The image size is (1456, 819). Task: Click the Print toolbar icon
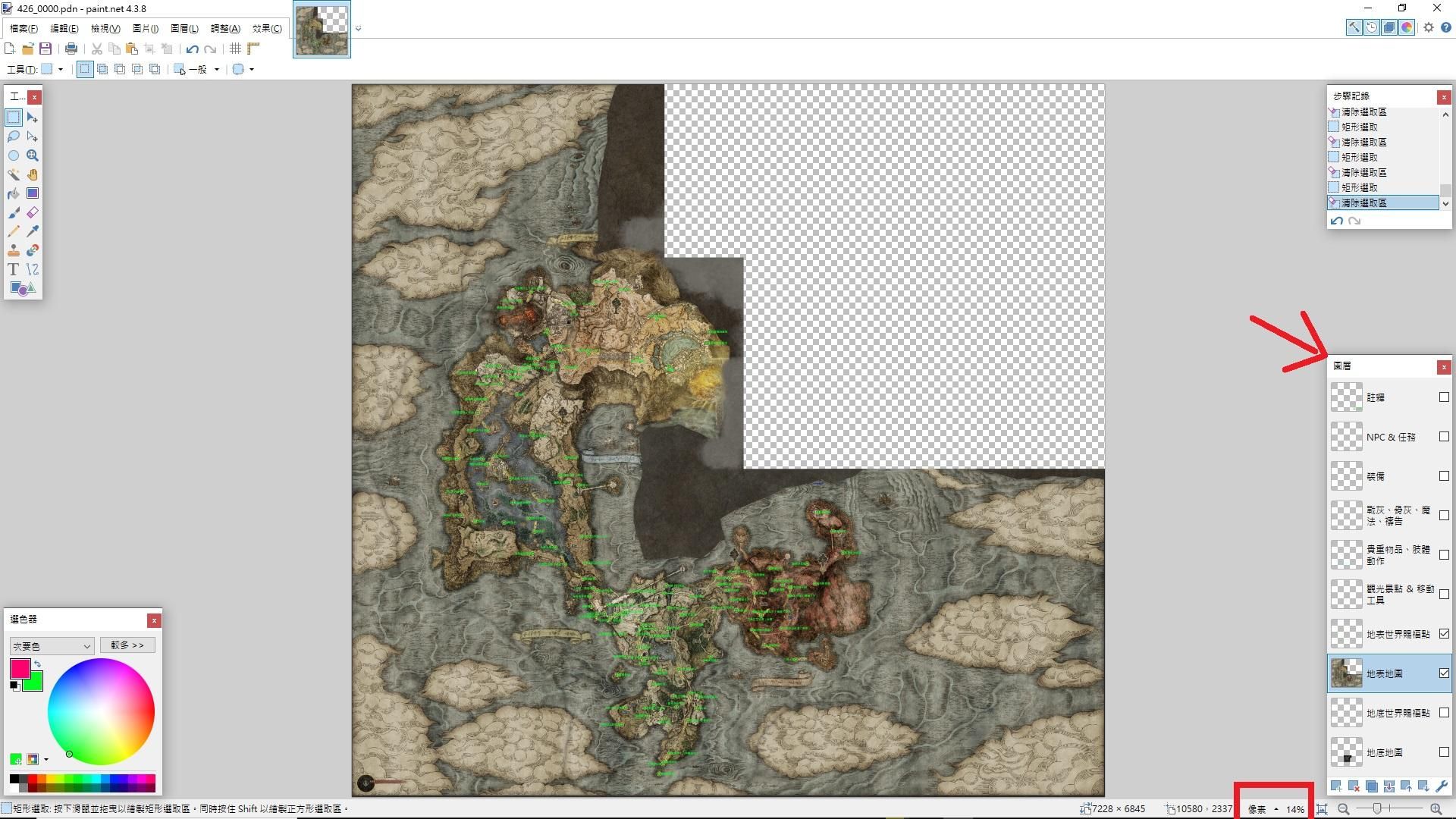click(71, 49)
